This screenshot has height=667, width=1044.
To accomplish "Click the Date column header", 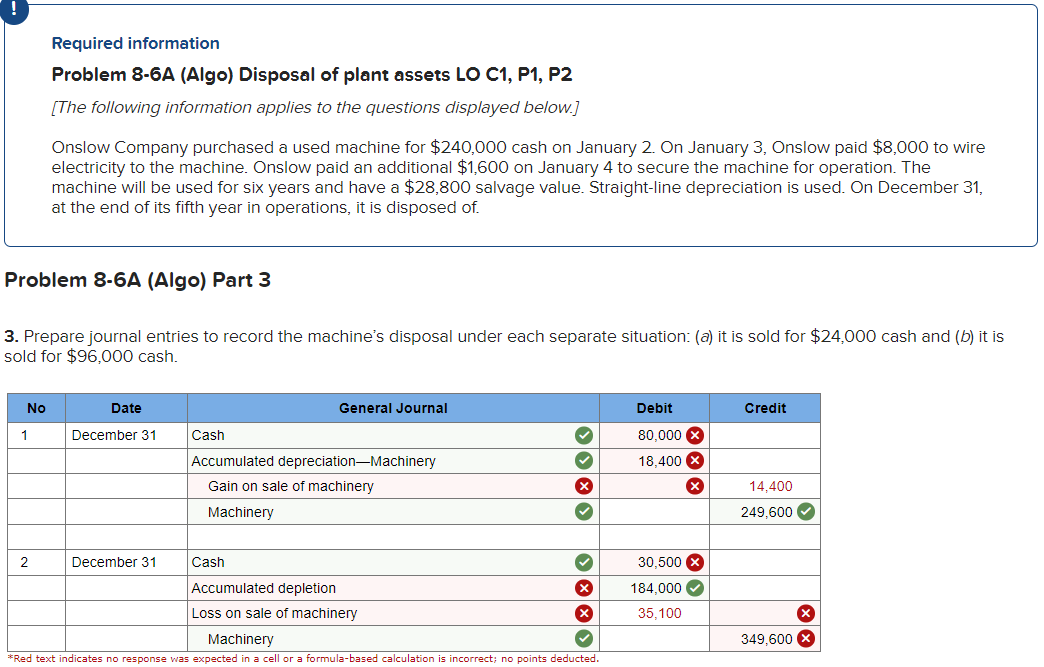I will (x=127, y=408).
